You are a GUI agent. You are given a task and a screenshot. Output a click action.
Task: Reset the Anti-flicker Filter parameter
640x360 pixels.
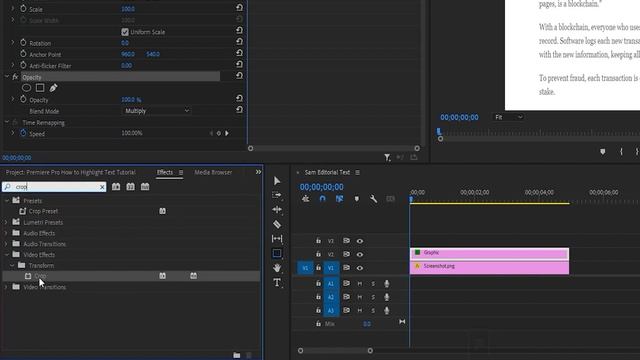click(239, 64)
